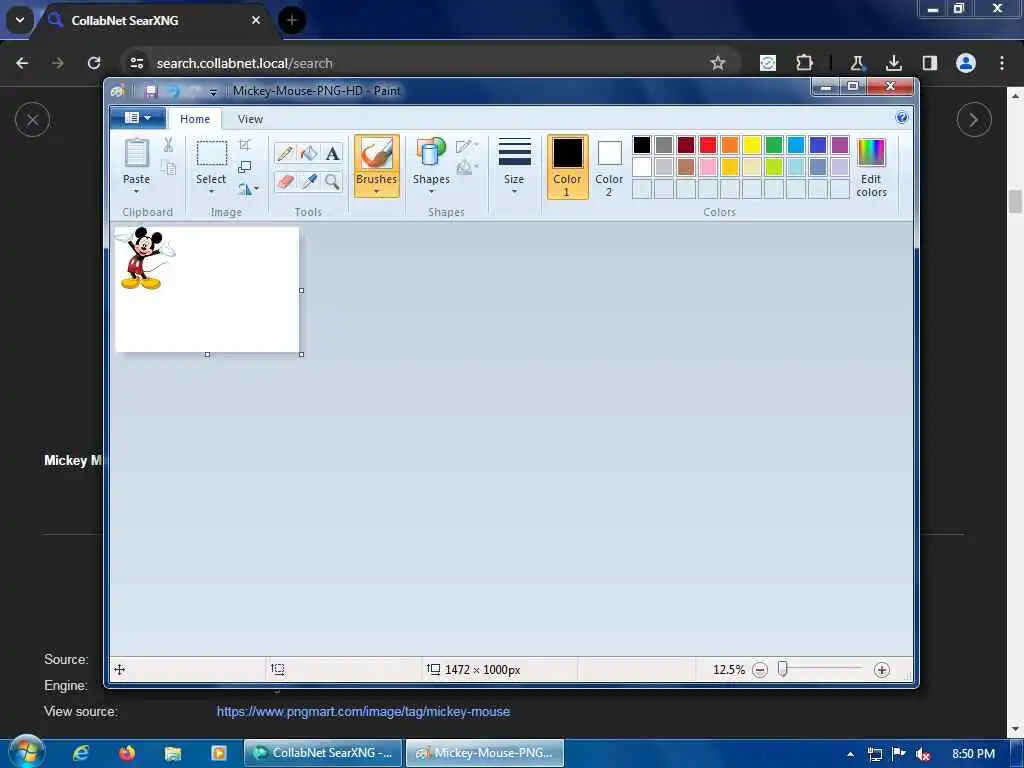Open Firefox from the taskbar
The image size is (1024, 768).
coord(127,753)
